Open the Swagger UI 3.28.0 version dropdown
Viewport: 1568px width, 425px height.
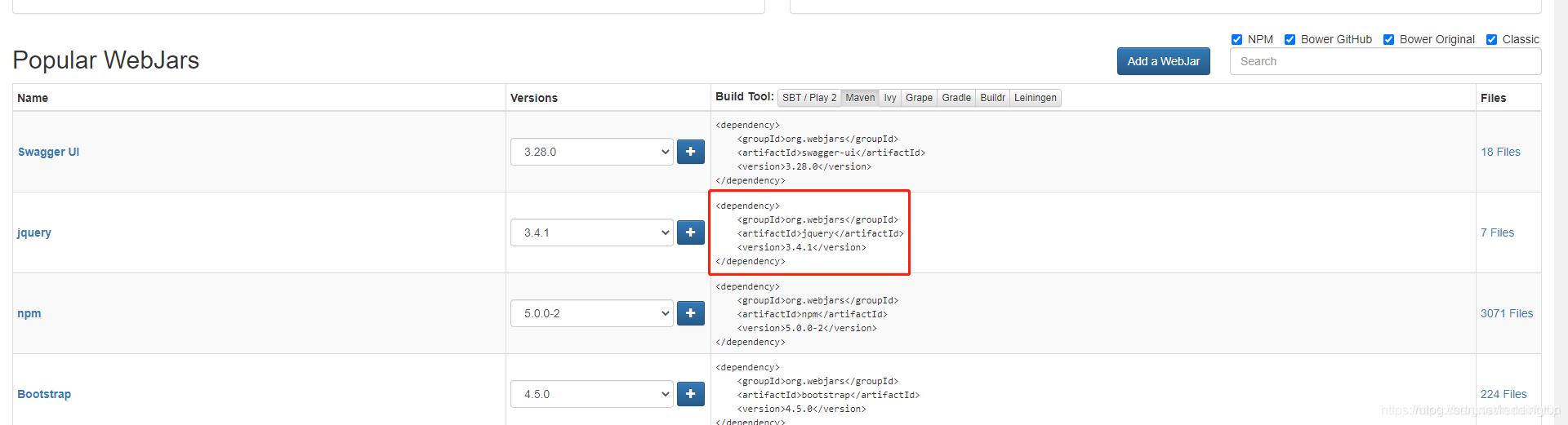click(x=592, y=152)
